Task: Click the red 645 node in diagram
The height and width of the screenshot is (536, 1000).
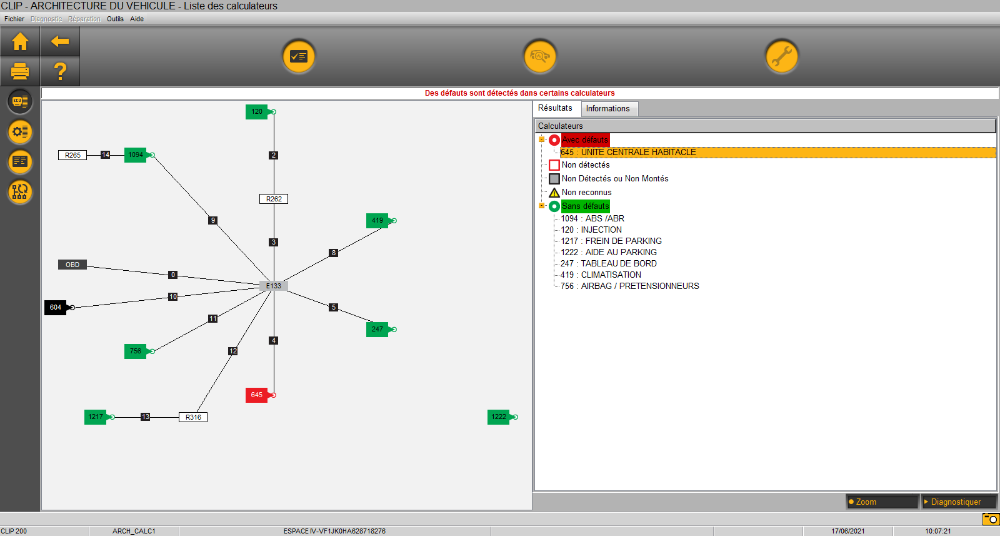Action: tap(257, 396)
